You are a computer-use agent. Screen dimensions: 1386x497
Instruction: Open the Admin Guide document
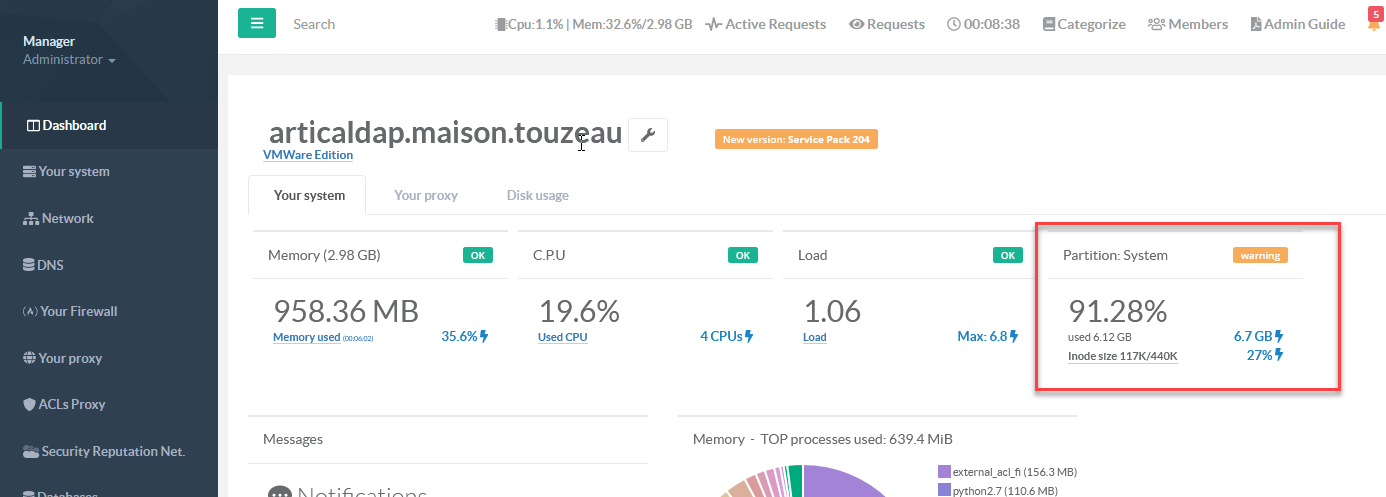pyautogui.click(x=1297, y=24)
